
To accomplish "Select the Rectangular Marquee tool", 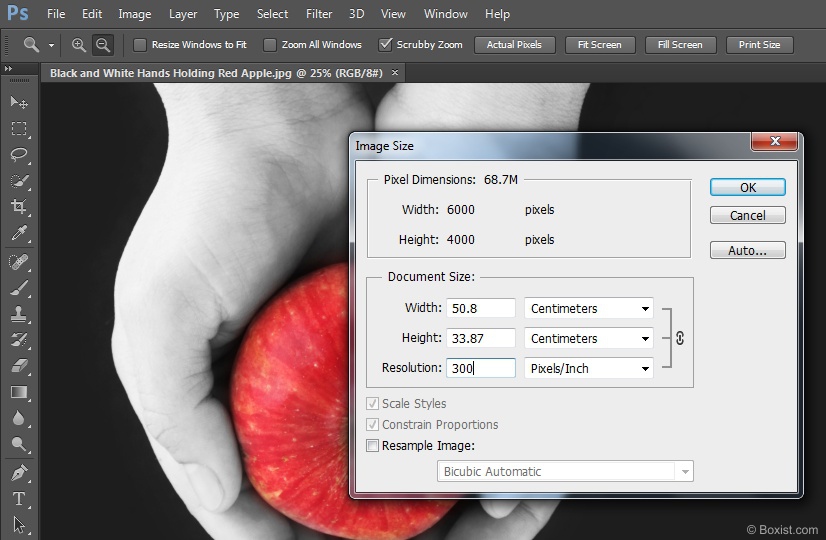I will click(x=19, y=129).
